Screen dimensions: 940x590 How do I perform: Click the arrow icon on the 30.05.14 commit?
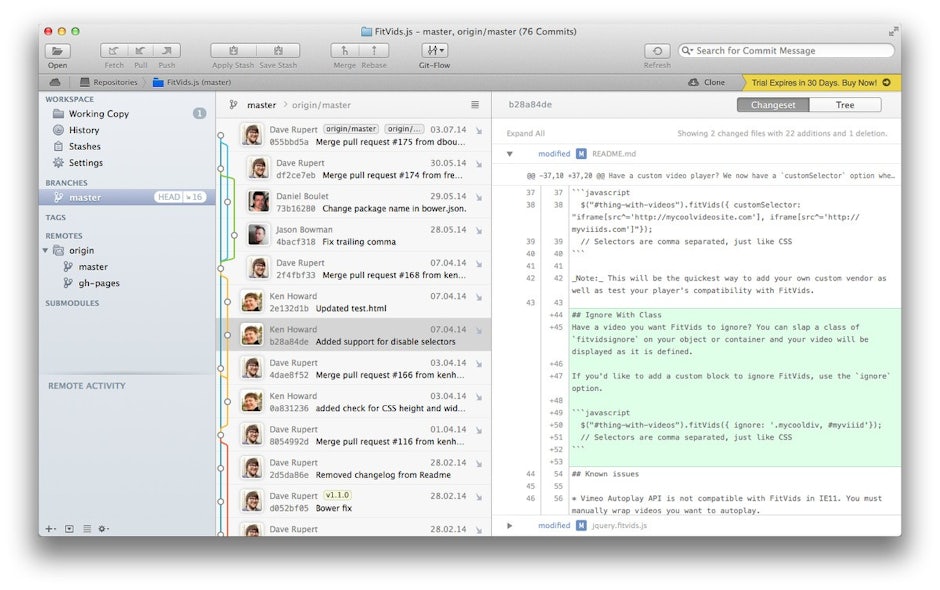(479, 164)
